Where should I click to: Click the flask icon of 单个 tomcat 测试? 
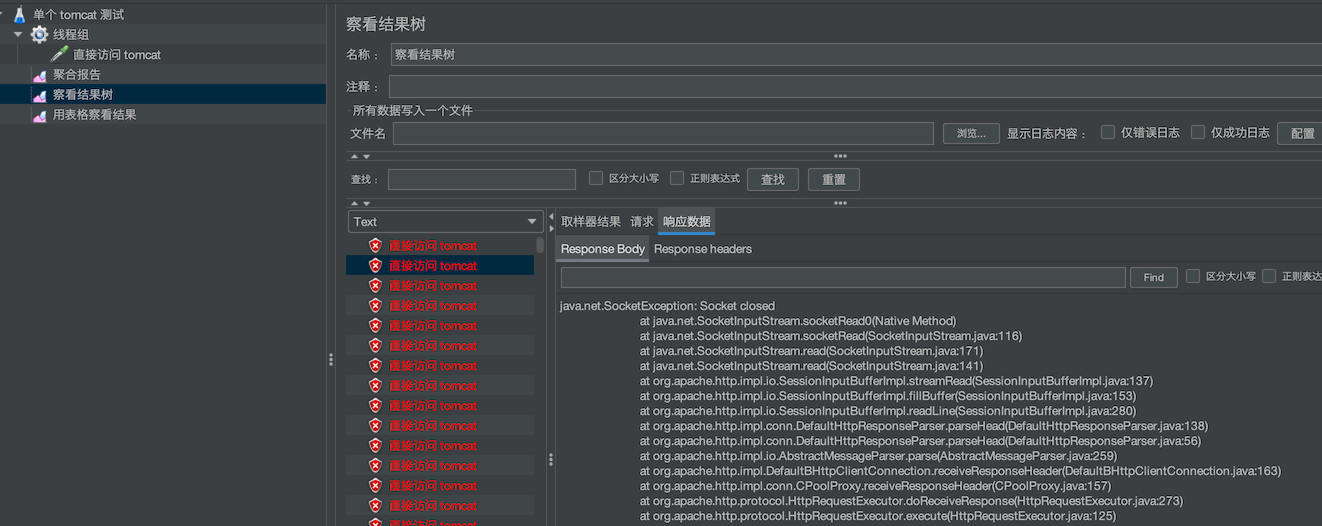pyautogui.click(x=19, y=15)
